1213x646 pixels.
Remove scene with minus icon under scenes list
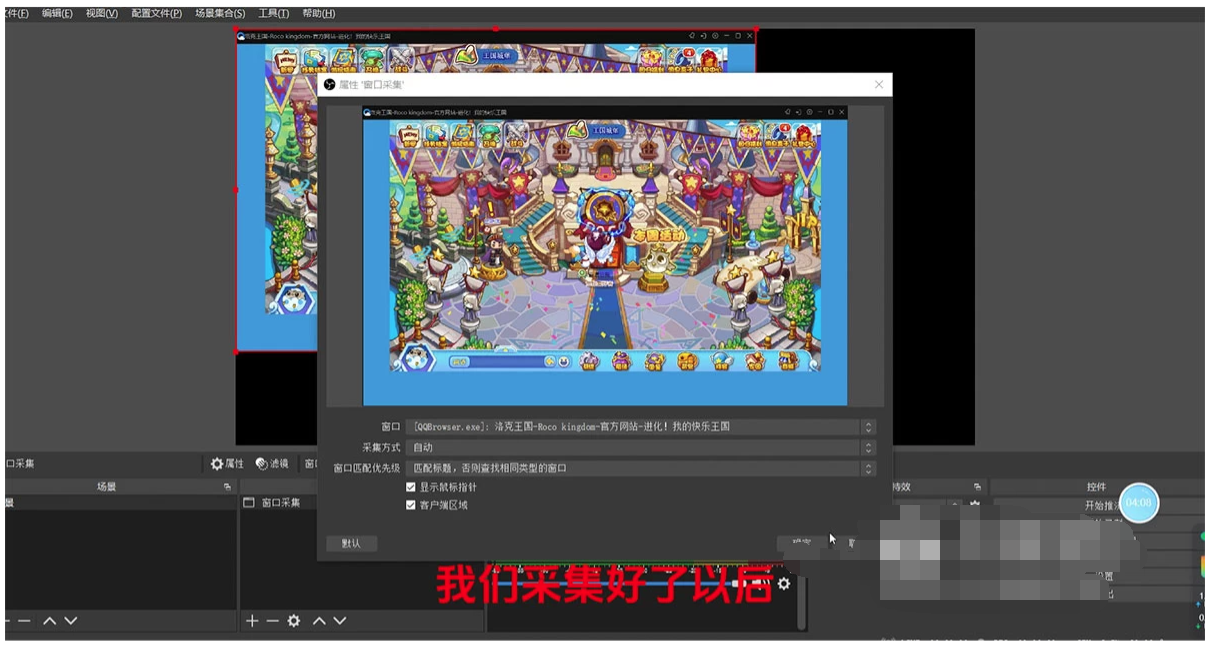pos(24,621)
